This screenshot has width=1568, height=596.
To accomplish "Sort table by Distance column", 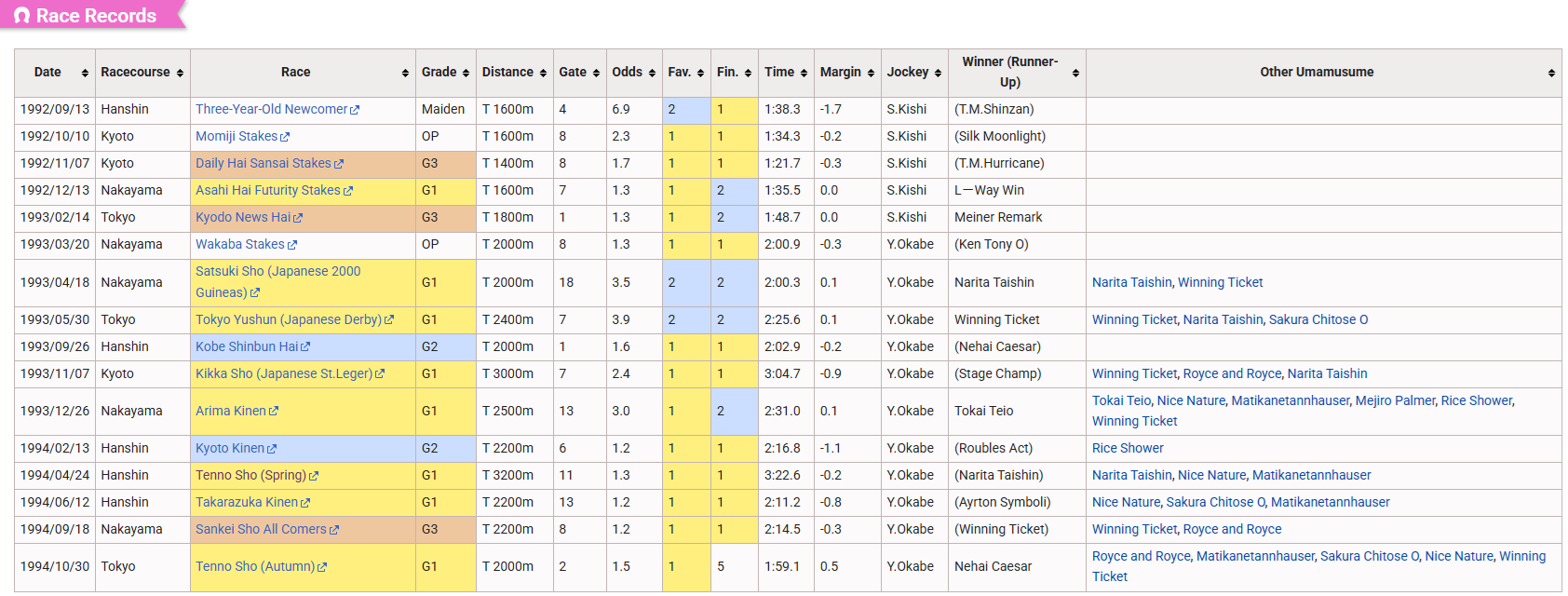I will pos(543,73).
